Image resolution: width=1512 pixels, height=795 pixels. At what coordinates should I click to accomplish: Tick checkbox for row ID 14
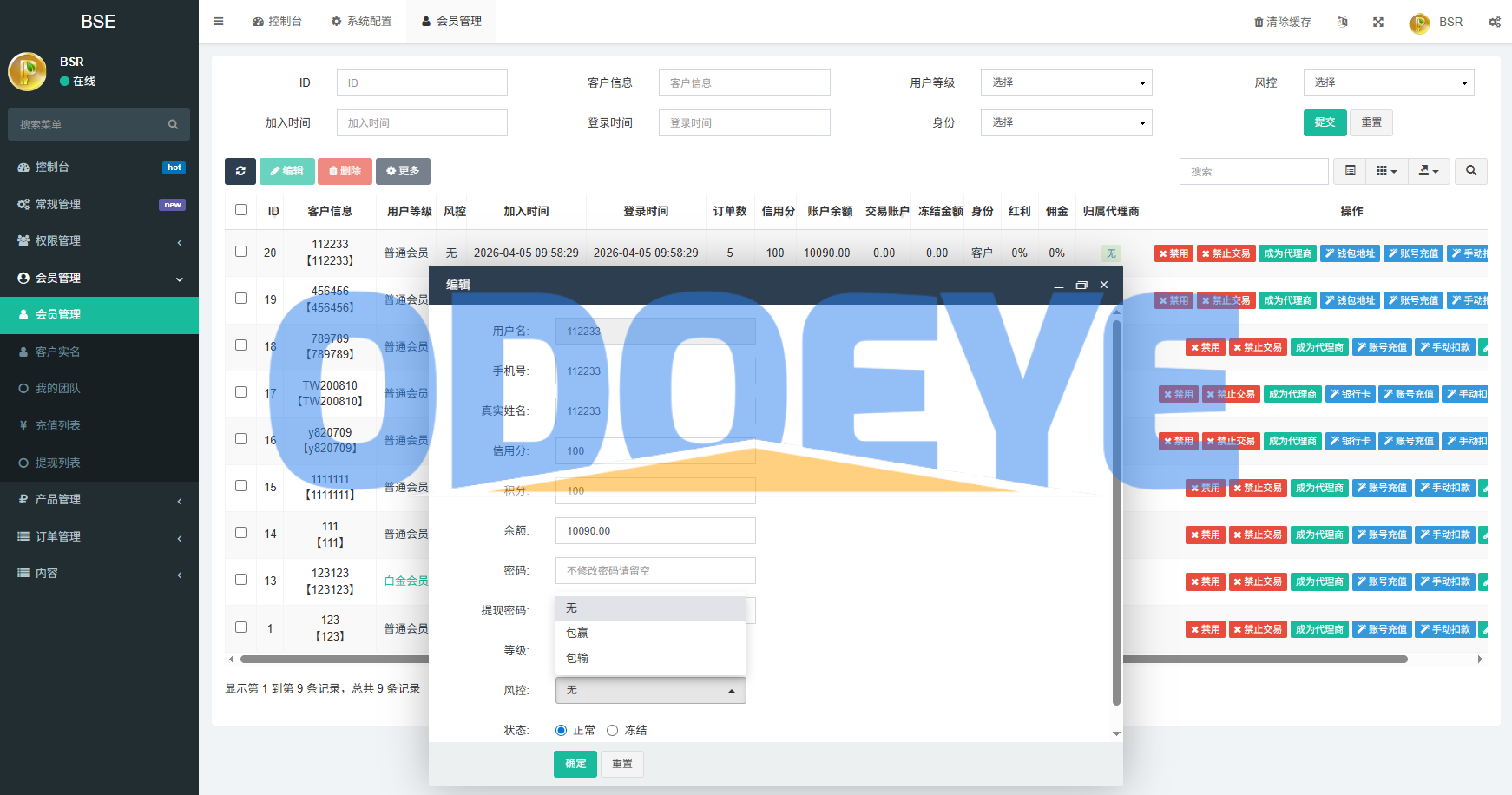point(241,533)
